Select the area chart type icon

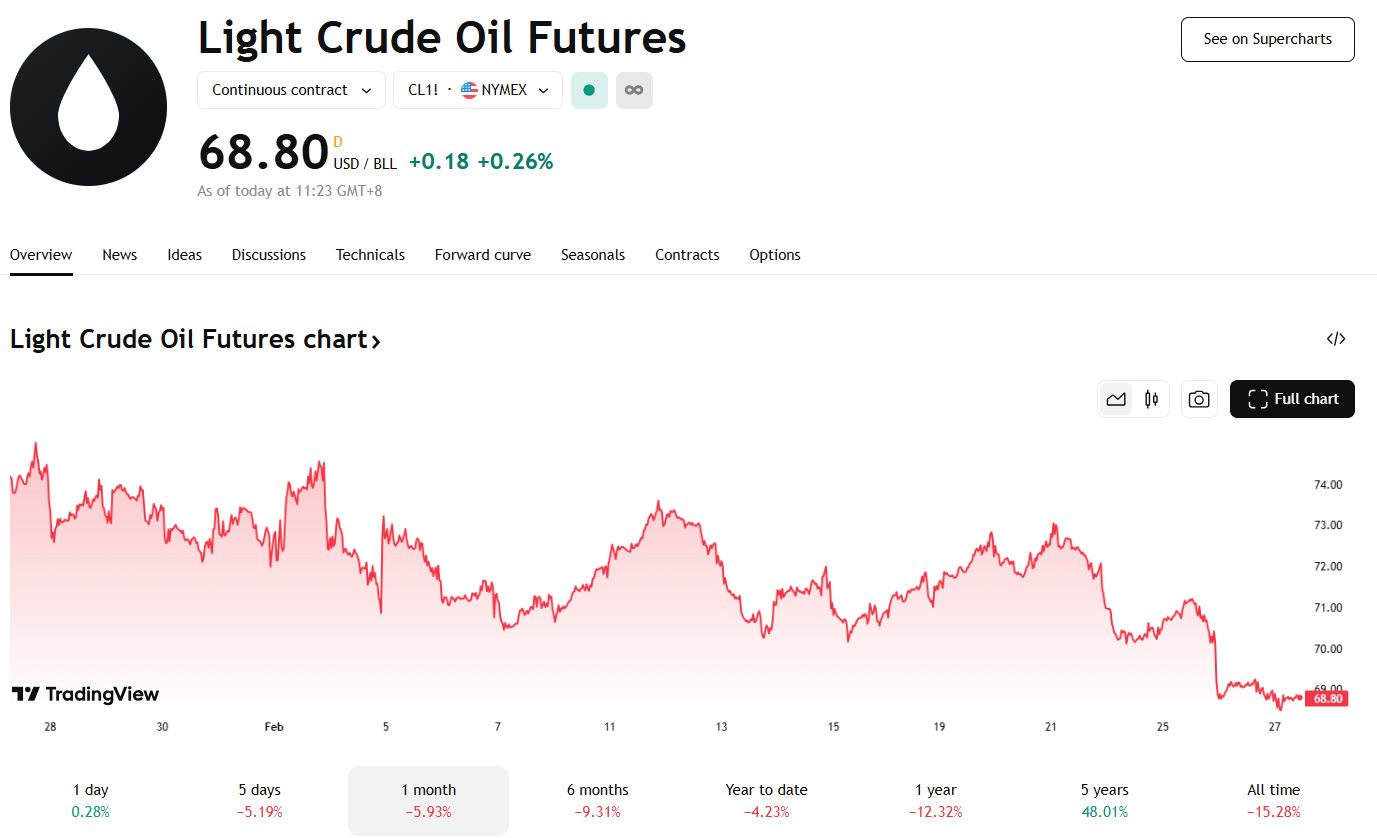(1116, 399)
